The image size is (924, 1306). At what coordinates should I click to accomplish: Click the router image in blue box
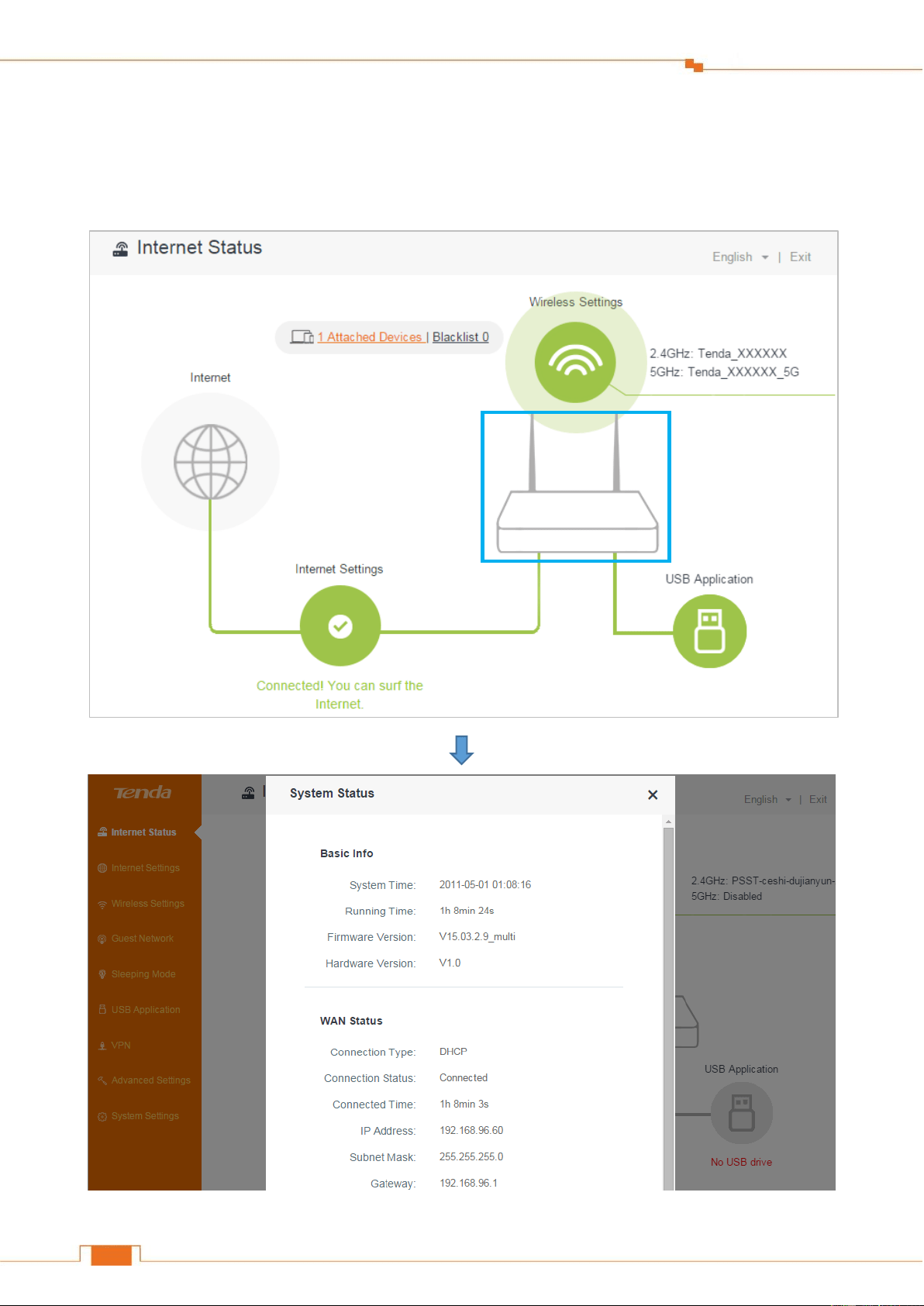pyautogui.click(x=576, y=487)
